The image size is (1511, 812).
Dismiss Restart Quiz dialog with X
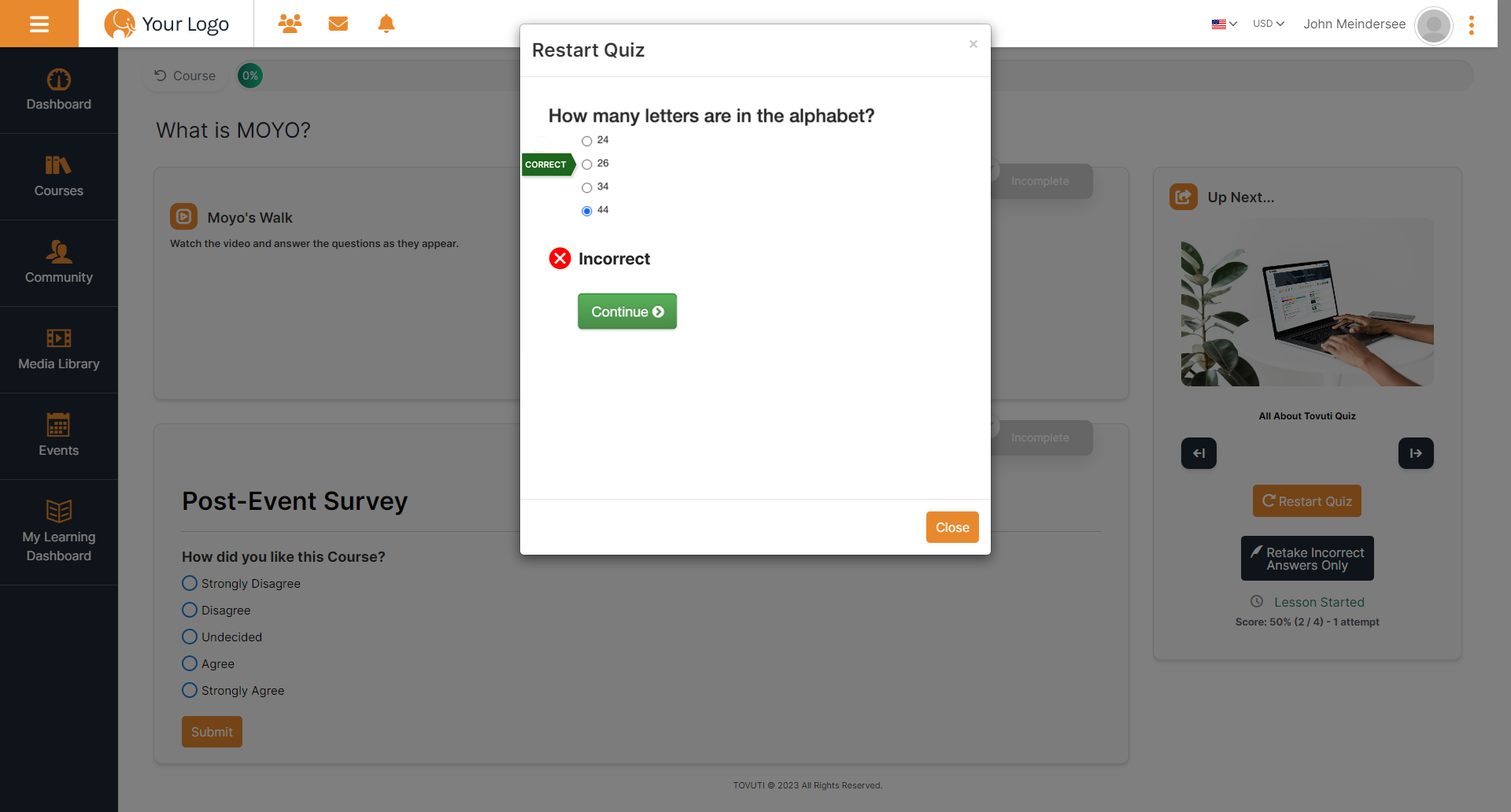coord(973,44)
